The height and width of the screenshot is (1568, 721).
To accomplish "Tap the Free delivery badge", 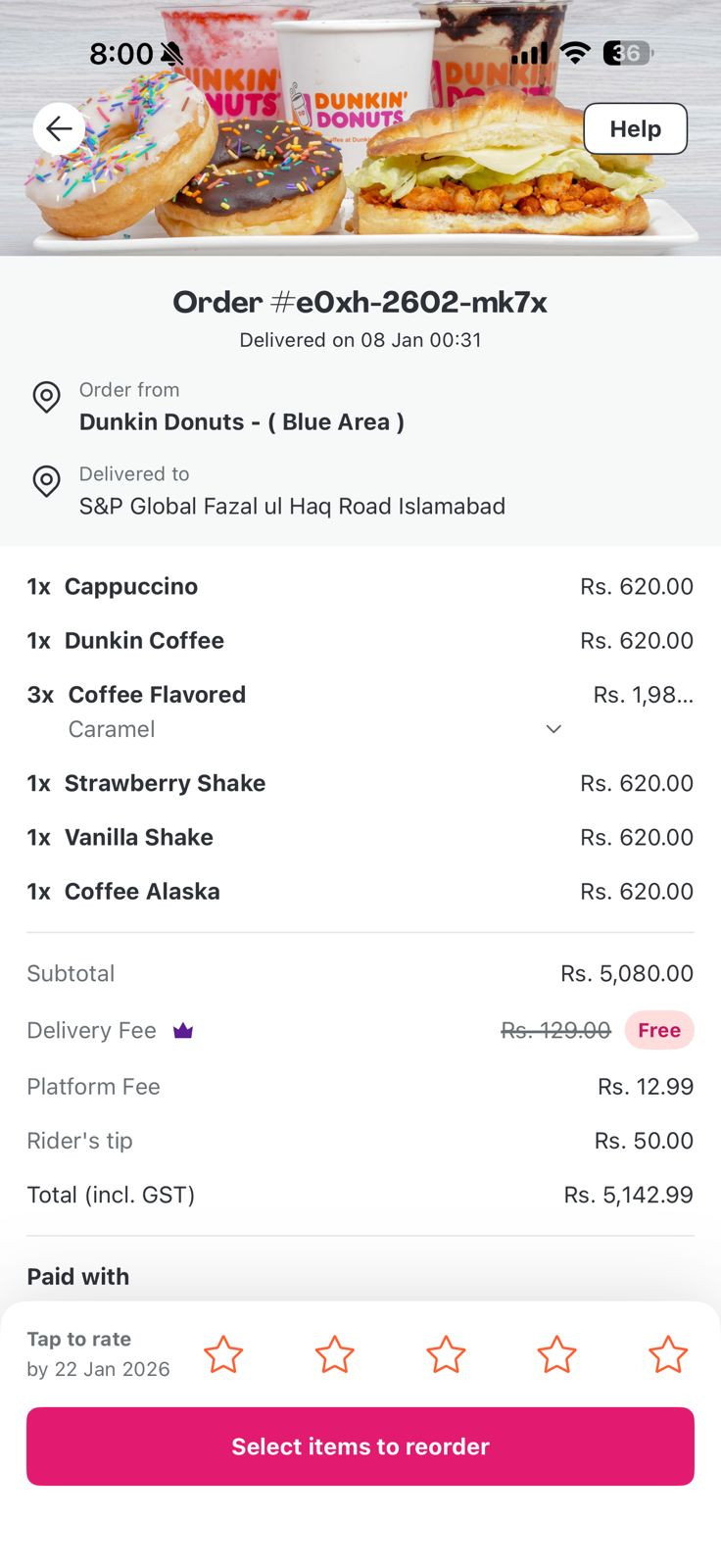I will coord(659,1031).
